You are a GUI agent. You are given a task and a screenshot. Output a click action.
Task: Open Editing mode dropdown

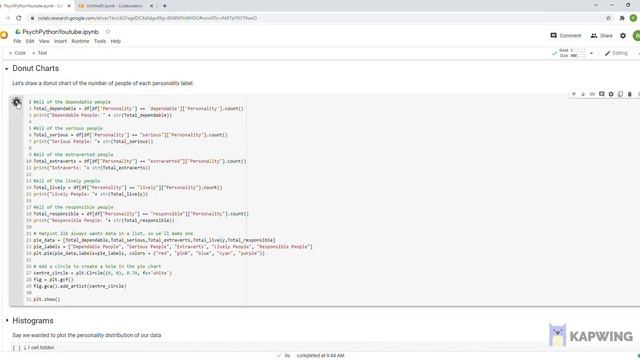[617, 53]
